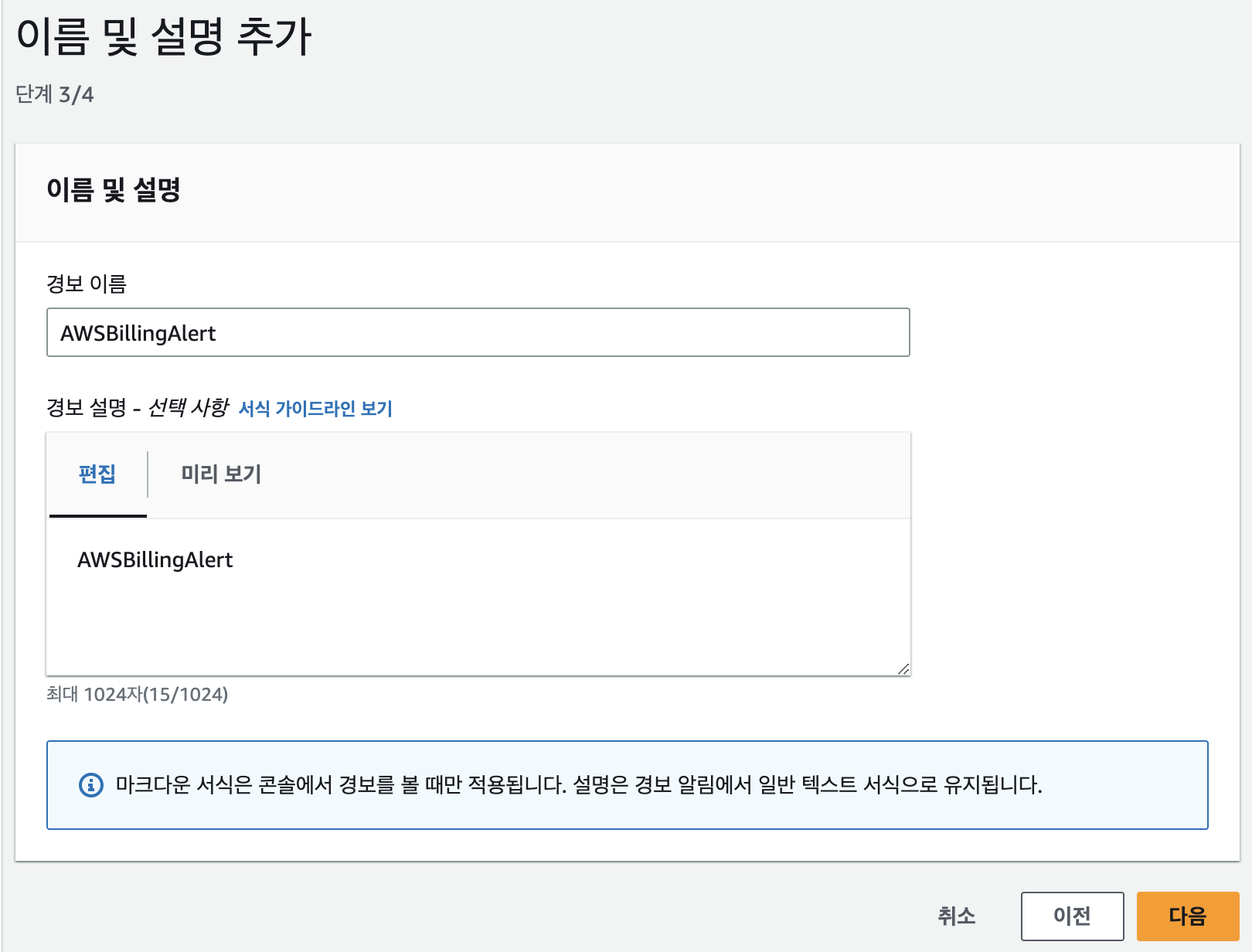Switch to the 편집 tab

point(97,474)
